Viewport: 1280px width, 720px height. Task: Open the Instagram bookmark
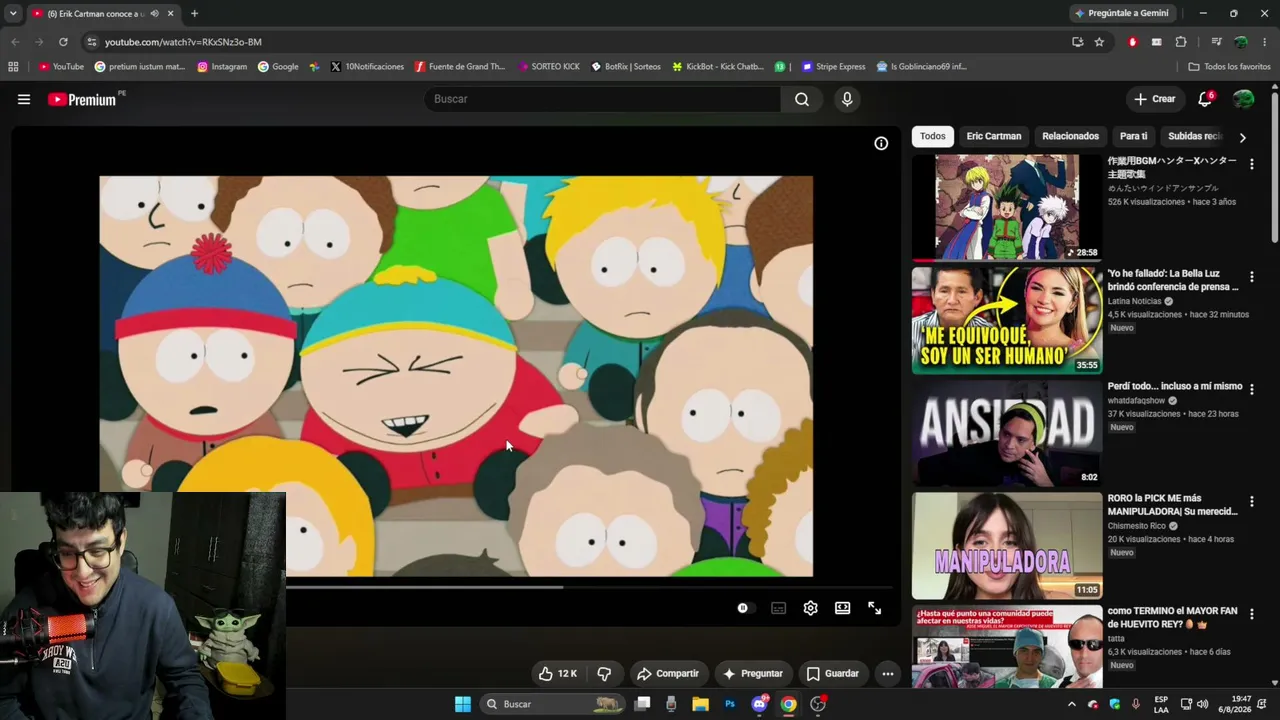[222, 67]
